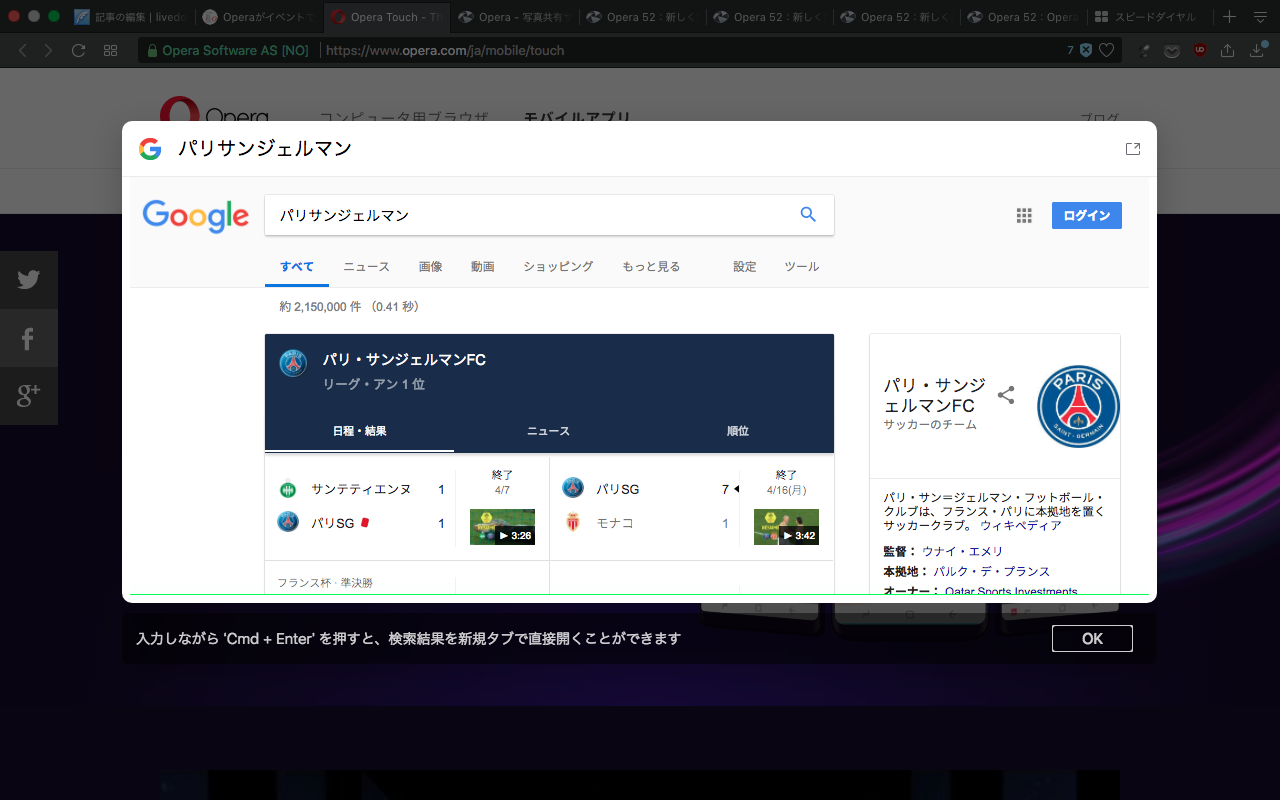Click the Twitter share sidebar icon

click(x=28, y=280)
